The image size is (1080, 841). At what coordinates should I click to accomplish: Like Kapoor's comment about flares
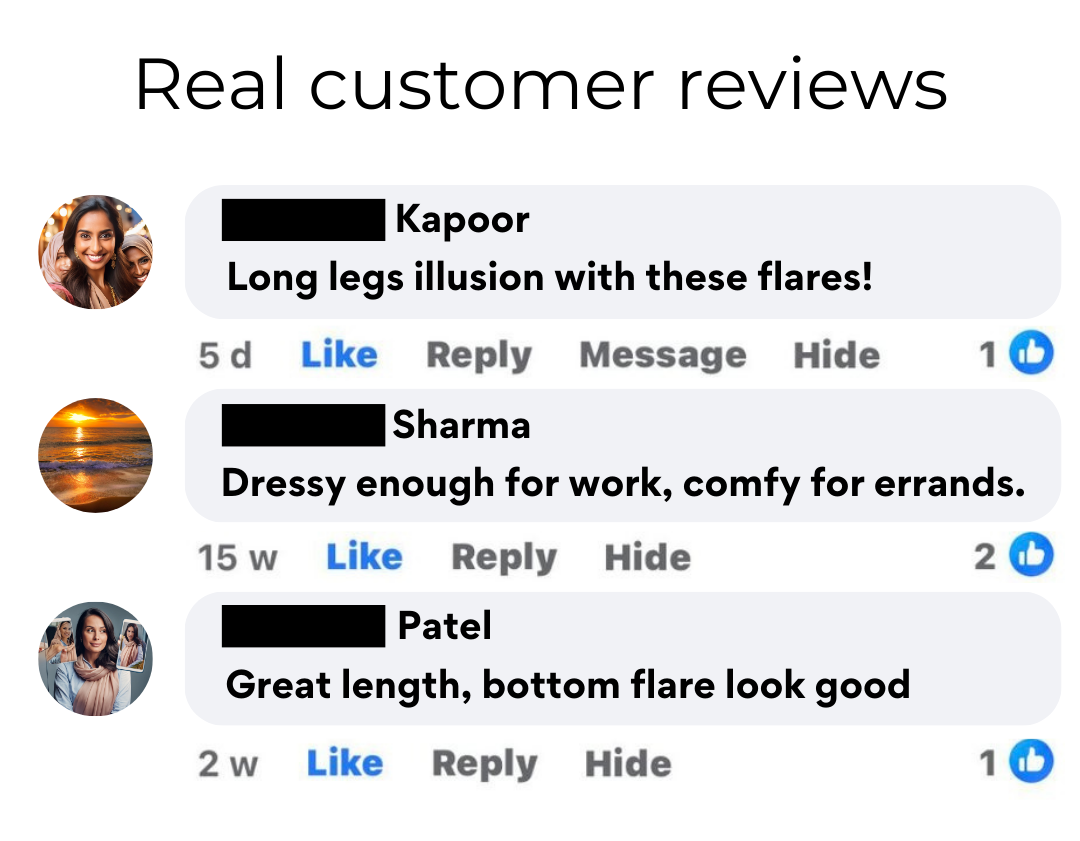(339, 355)
